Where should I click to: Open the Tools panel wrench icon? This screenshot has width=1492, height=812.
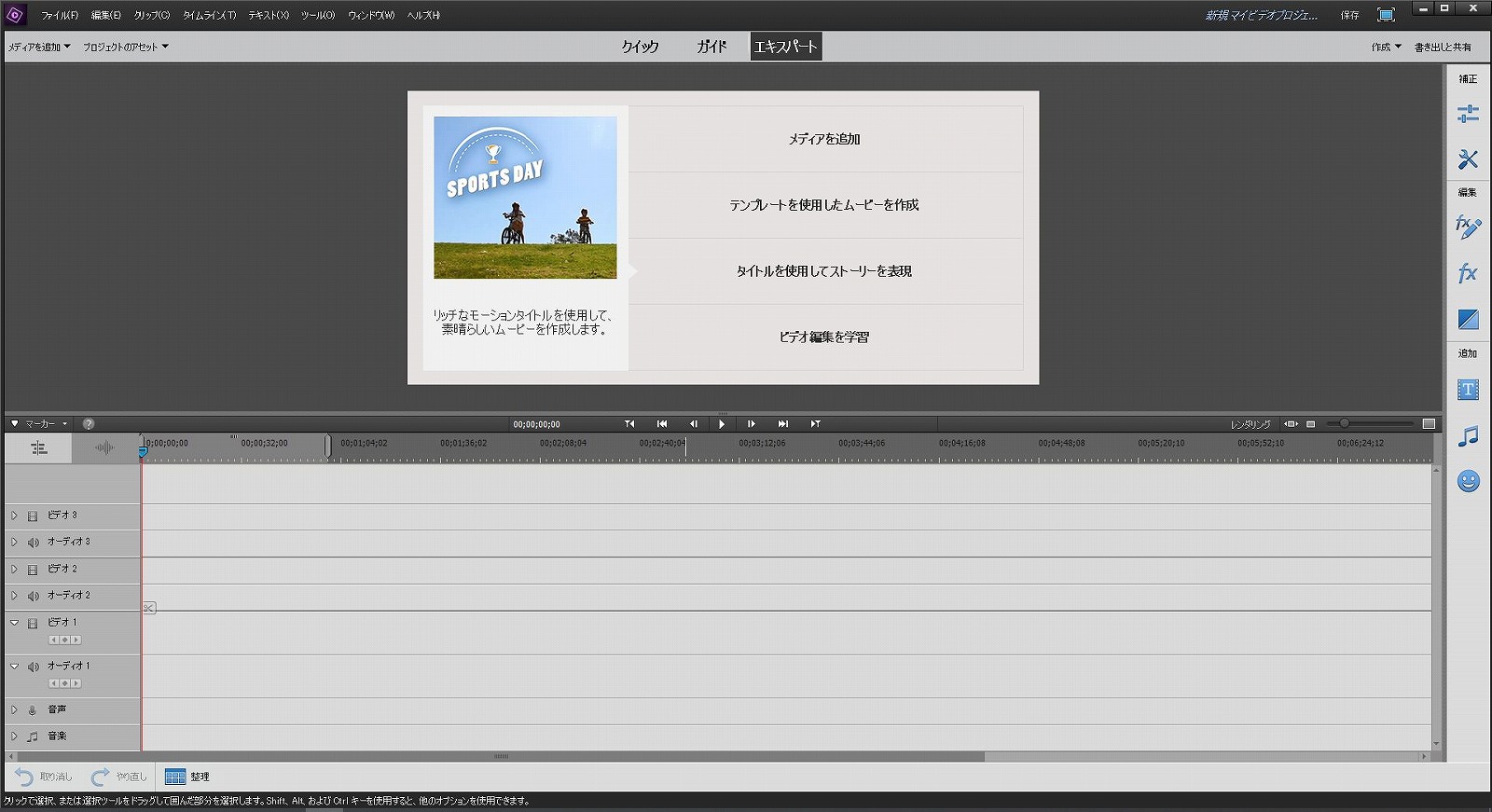coord(1468,159)
